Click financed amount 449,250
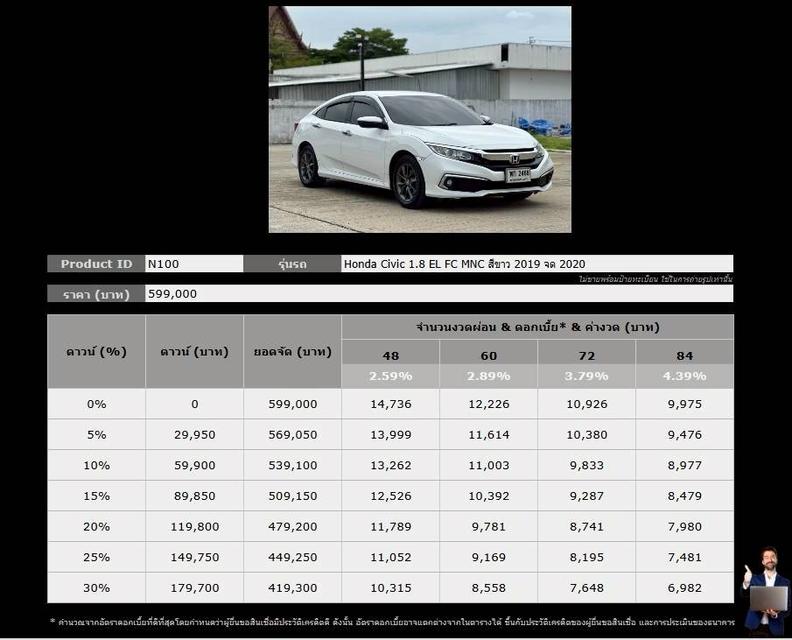 point(292,557)
